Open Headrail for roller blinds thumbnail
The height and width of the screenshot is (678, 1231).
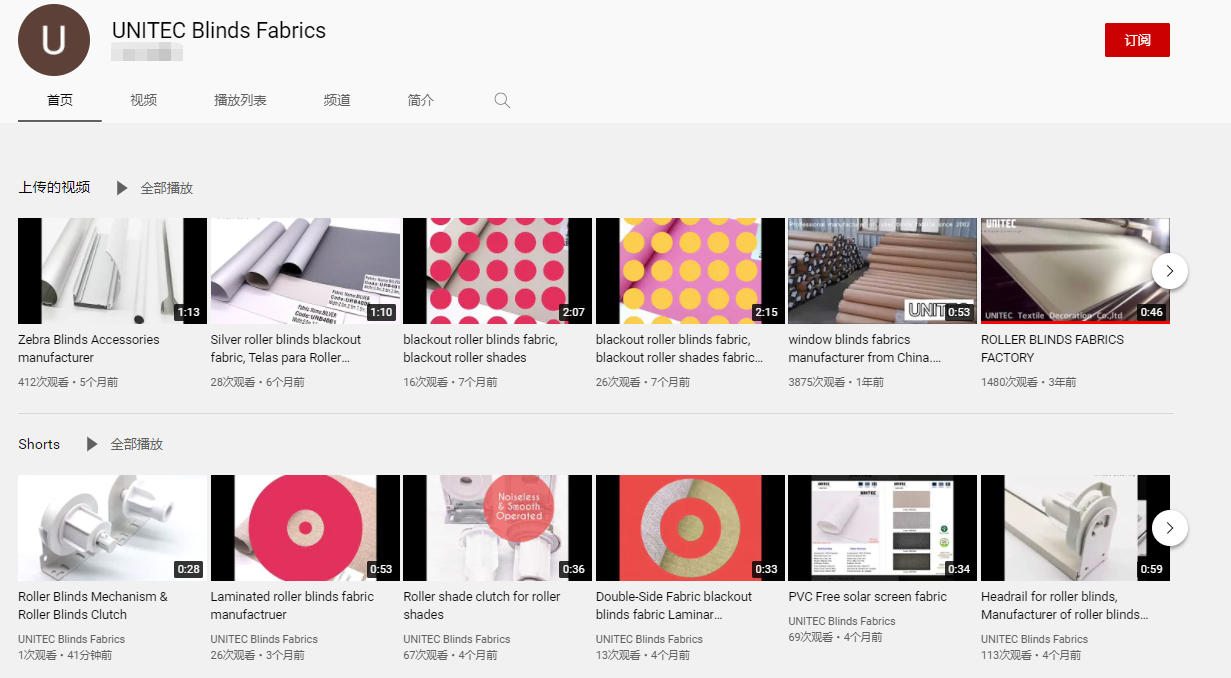(1074, 528)
